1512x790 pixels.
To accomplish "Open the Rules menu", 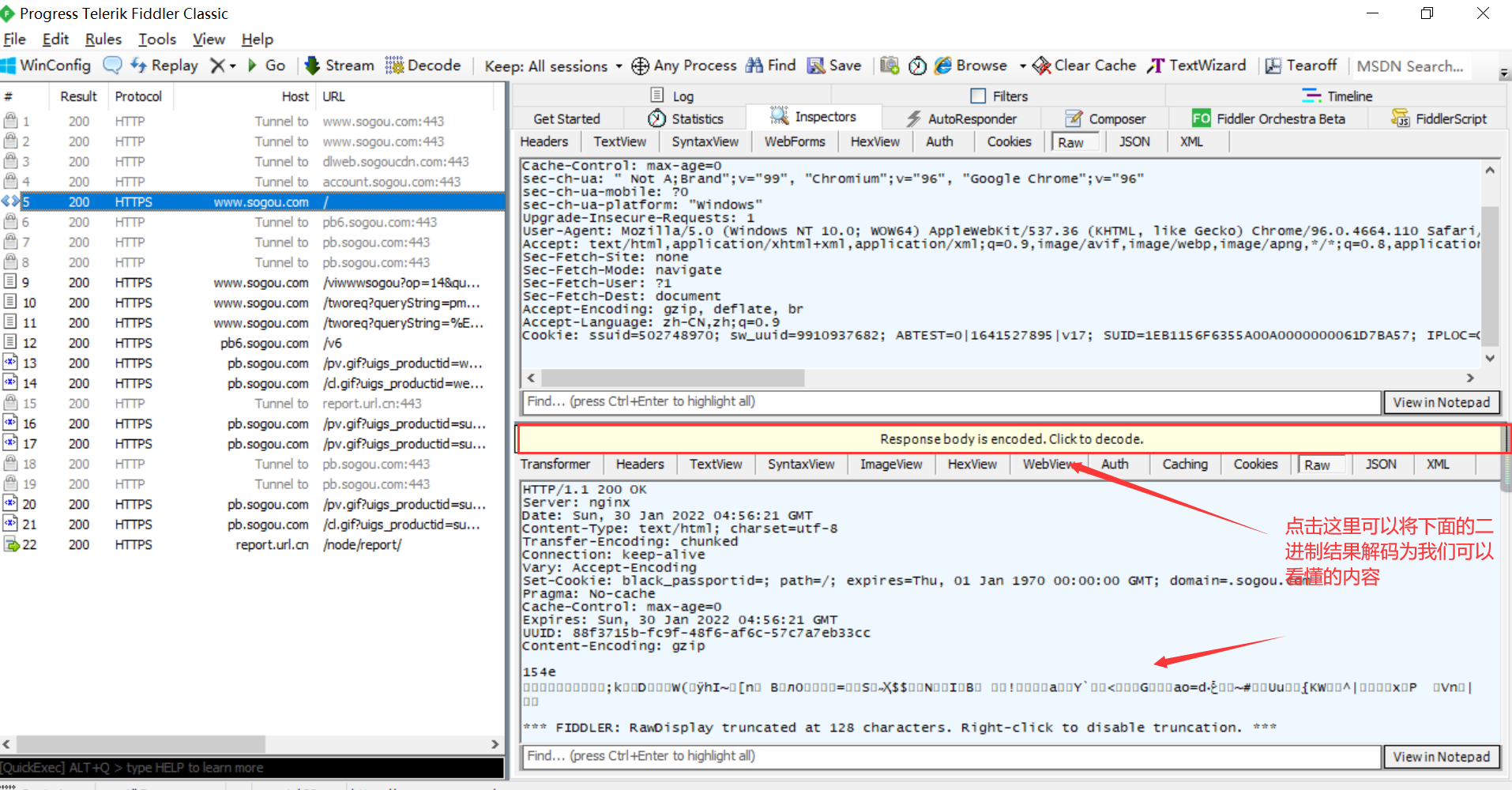I will click(x=103, y=39).
